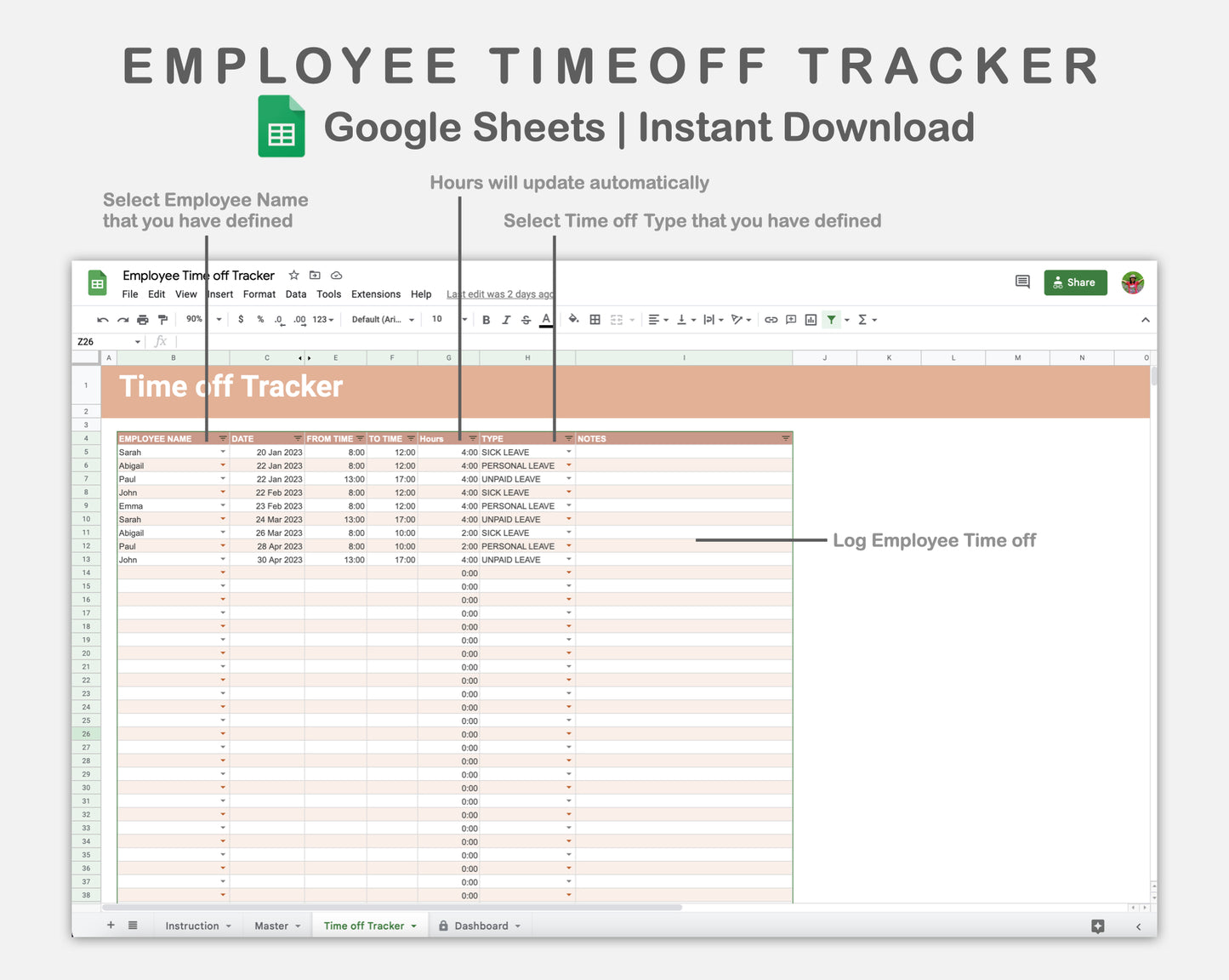
Task: Expand the TYPE dropdown on Sarah's row
Action: point(568,452)
